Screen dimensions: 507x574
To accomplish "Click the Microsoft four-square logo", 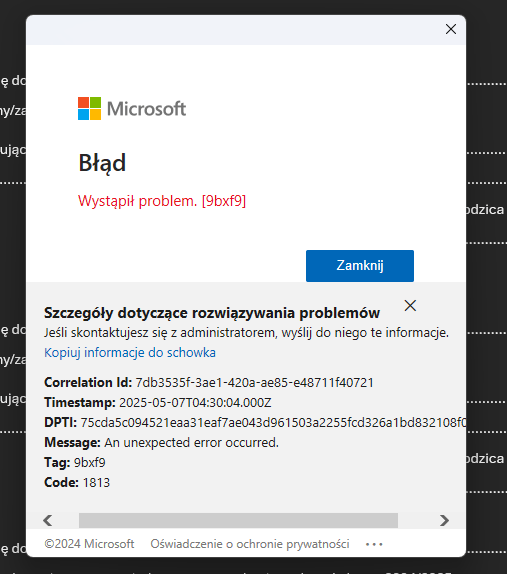I will [89, 108].
